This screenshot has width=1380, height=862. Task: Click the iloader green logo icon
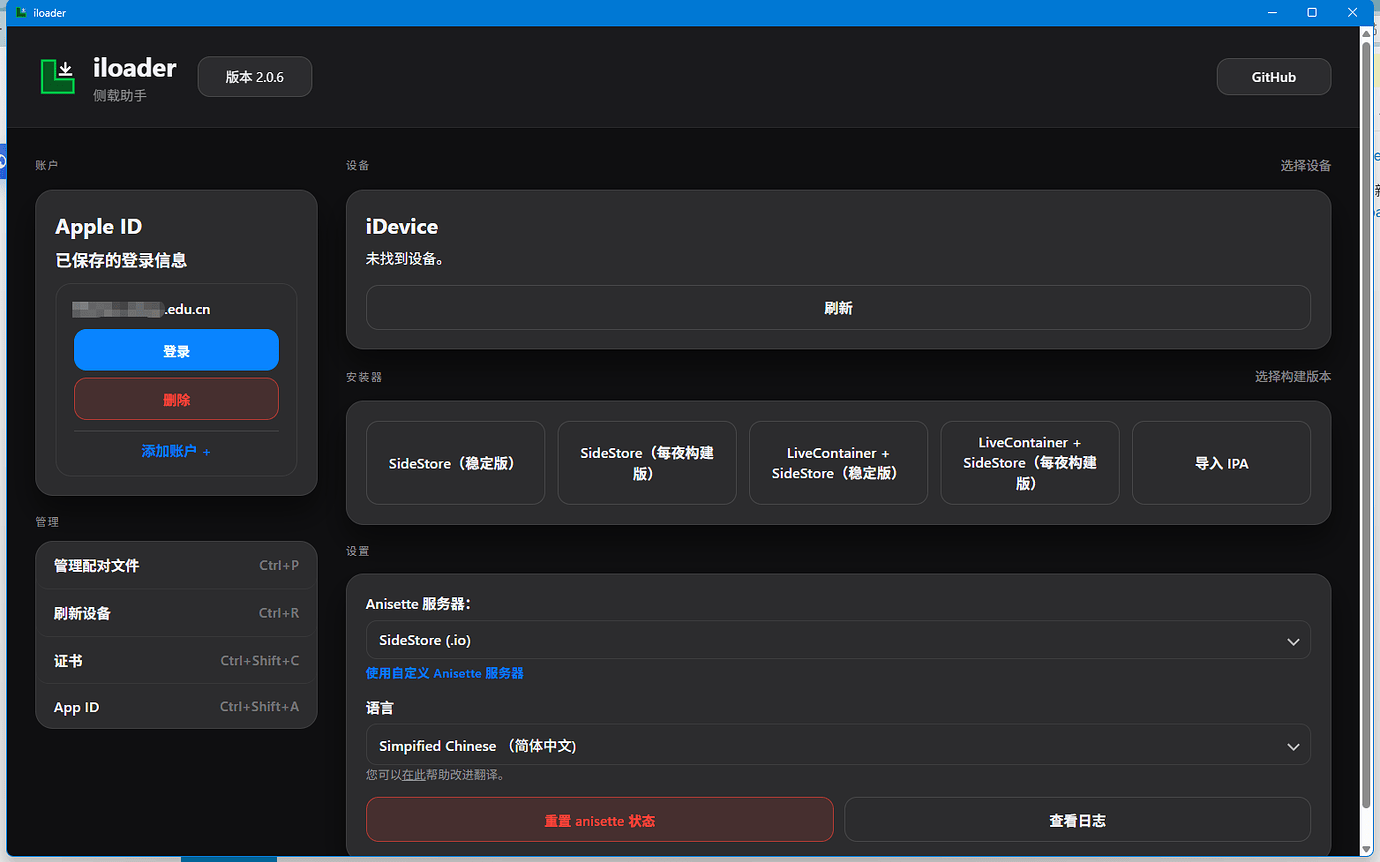(58, 77)
